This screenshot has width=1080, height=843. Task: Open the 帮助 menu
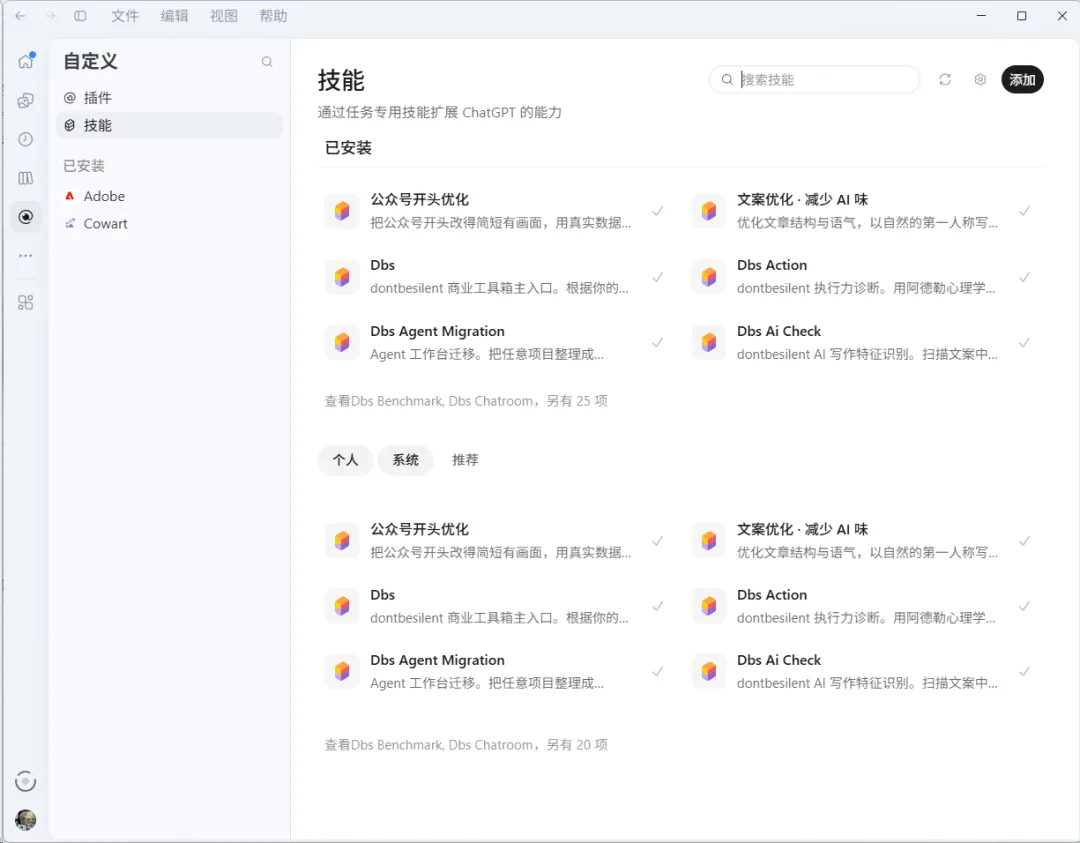tap(273, 16)
